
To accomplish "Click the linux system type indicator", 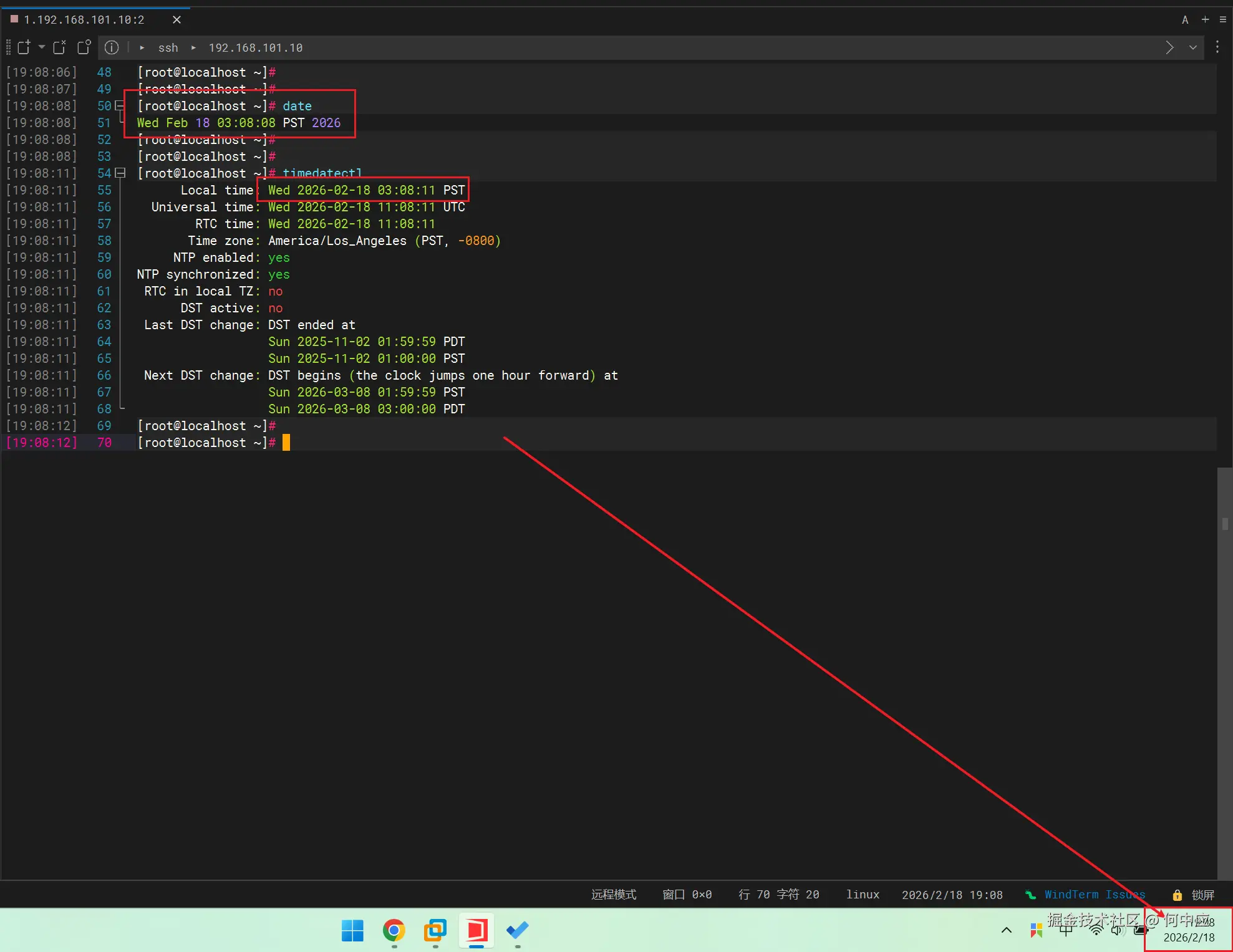I will [x=863, y=895].
